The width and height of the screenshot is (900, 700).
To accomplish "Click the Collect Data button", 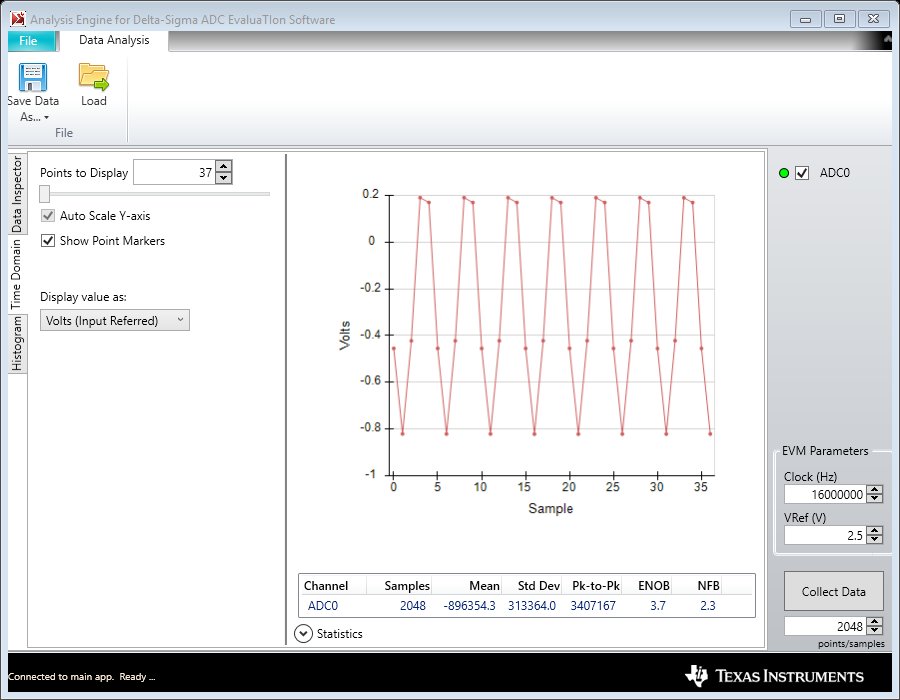I will tap(833, 591).
